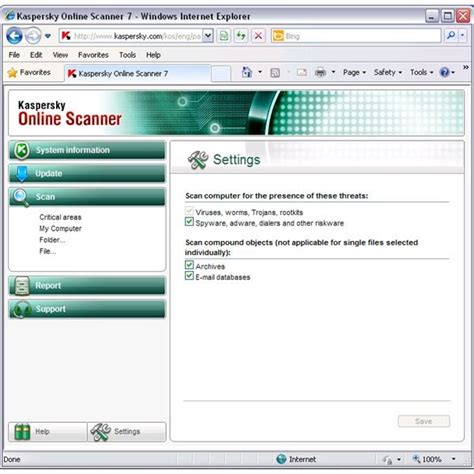
Task: Choose File... scan option
Action: 48,251
